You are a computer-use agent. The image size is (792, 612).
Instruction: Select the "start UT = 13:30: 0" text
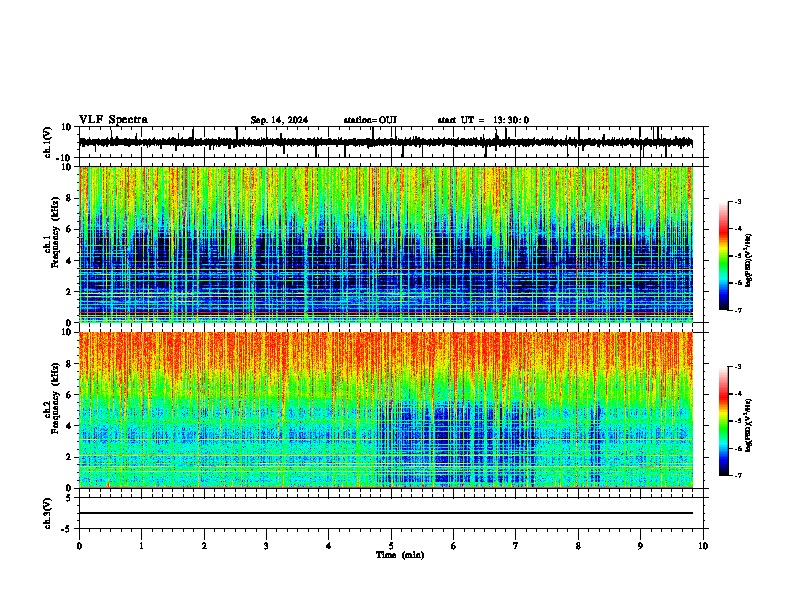[483, 120]
